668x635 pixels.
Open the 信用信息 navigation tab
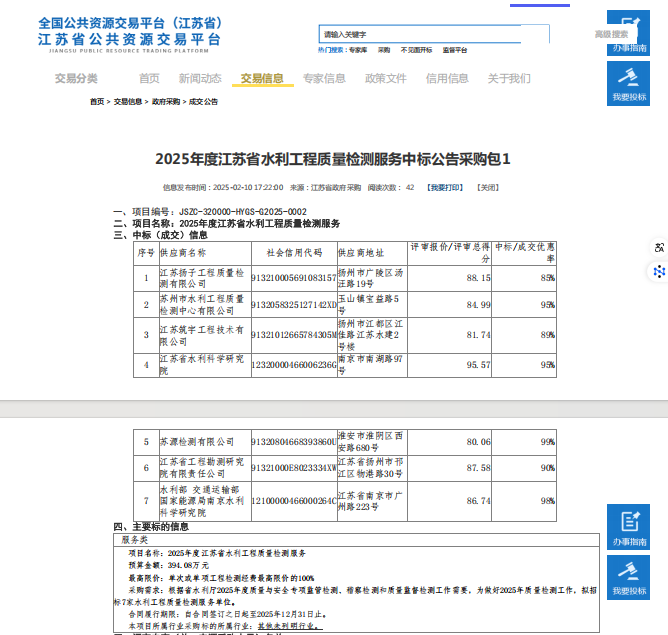click(x=447, y=79)
